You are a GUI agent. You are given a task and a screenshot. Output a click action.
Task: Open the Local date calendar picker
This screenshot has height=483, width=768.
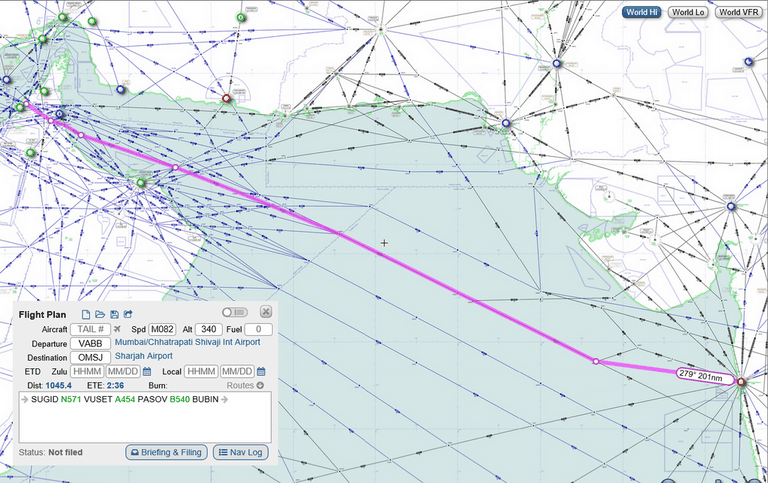pos(261,372)
